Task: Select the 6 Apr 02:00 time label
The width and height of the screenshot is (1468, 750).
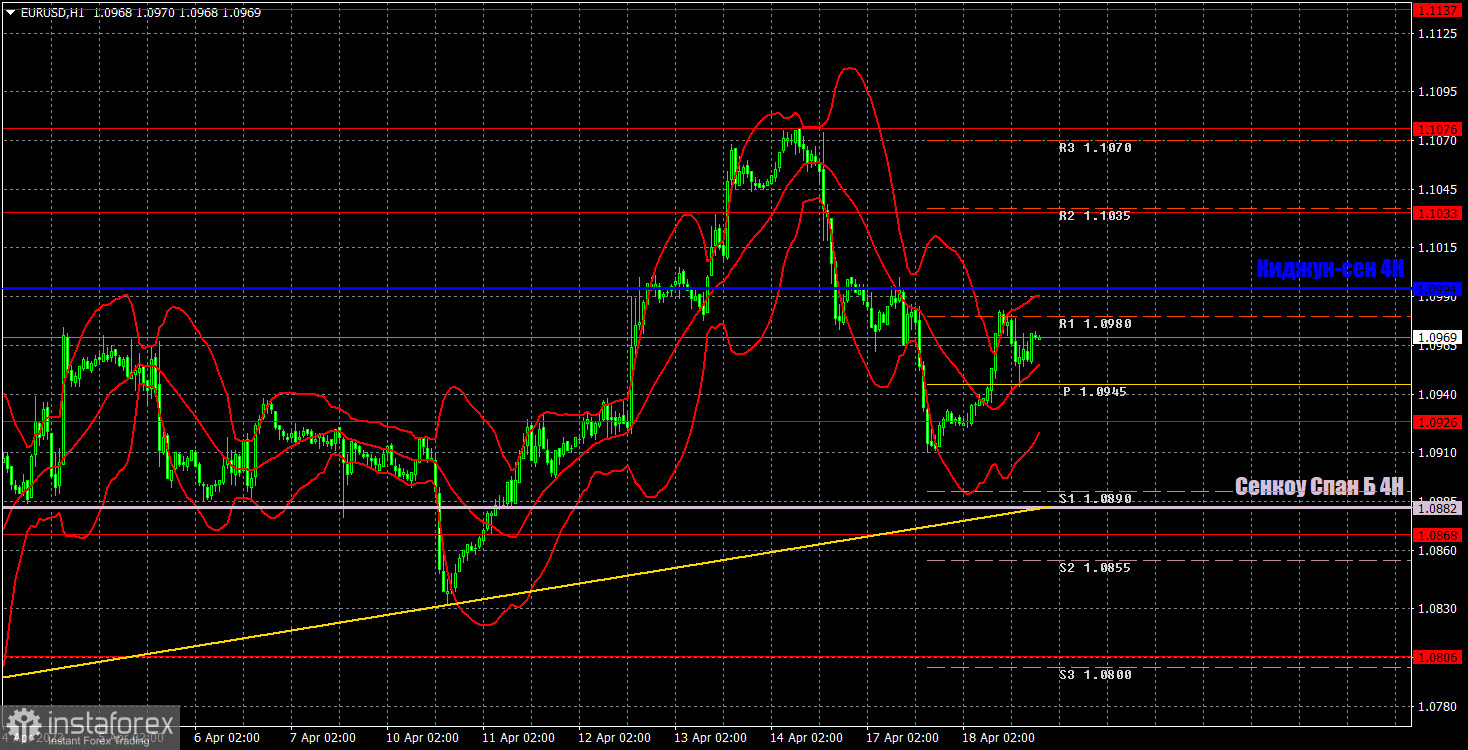Action: (227, 738)
